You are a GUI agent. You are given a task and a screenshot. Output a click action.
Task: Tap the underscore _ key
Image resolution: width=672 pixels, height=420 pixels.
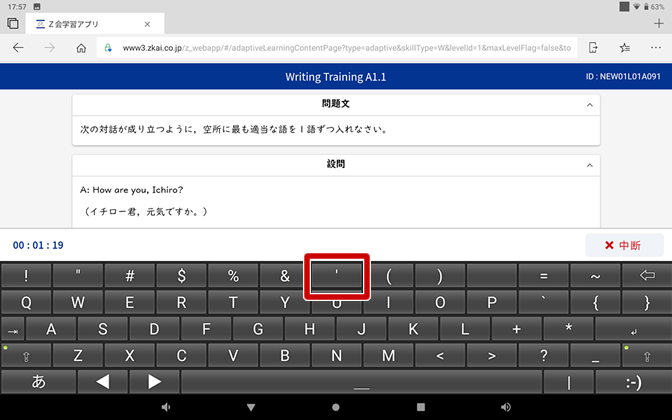(595, 356)
